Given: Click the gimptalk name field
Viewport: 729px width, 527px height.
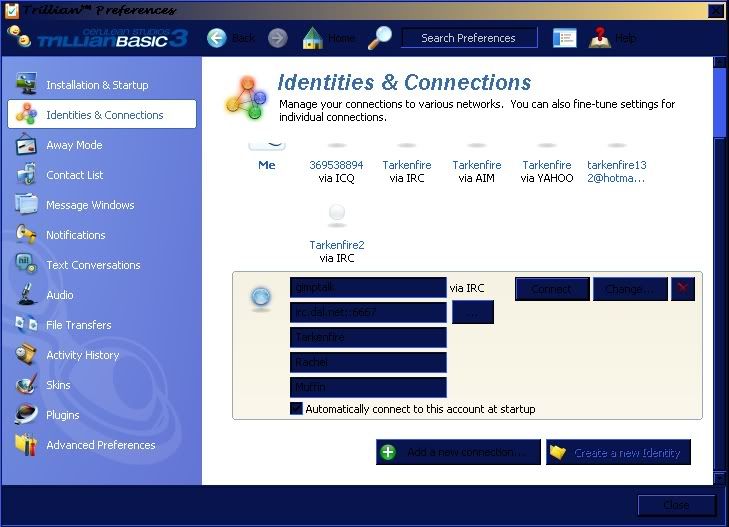Looking at the screenshot, I should [x=368, y=287].
